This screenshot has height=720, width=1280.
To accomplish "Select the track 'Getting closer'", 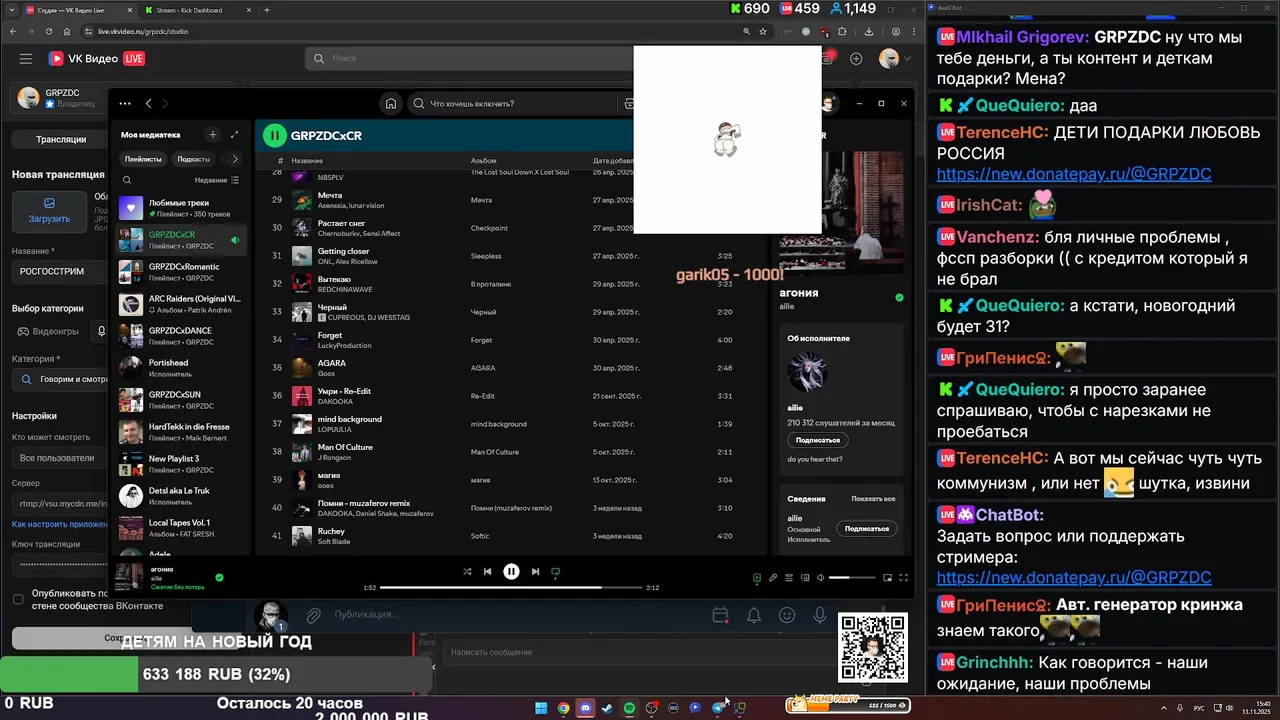I will (343, 251).
